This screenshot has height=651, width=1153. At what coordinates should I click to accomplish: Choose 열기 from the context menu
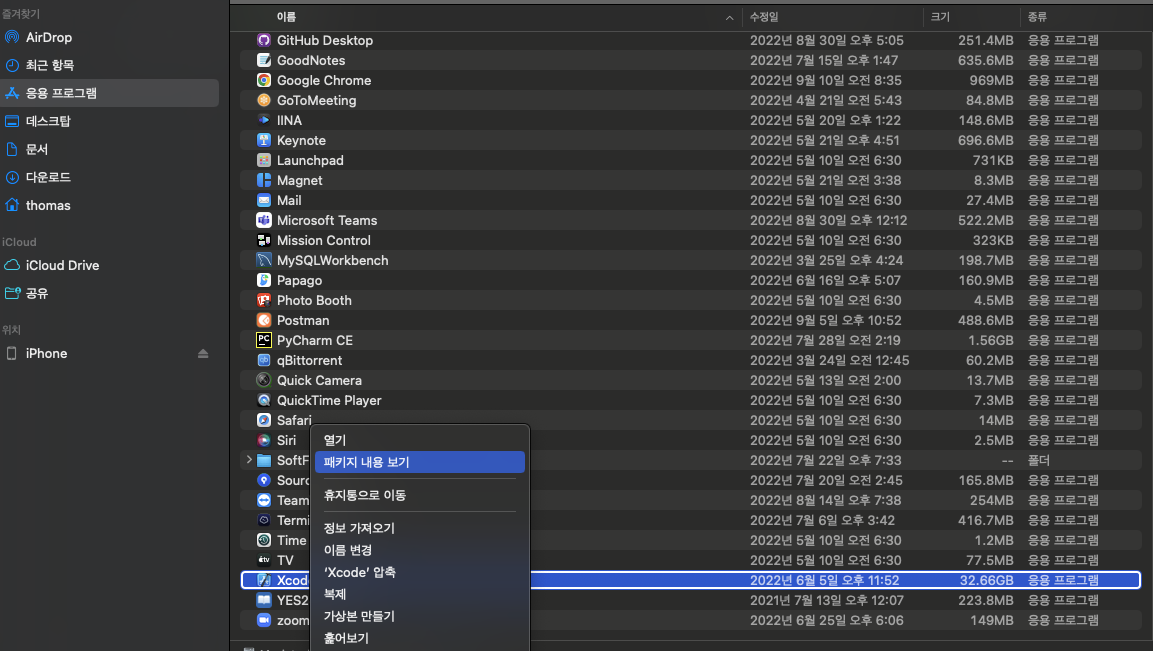(x=419, y=440)
